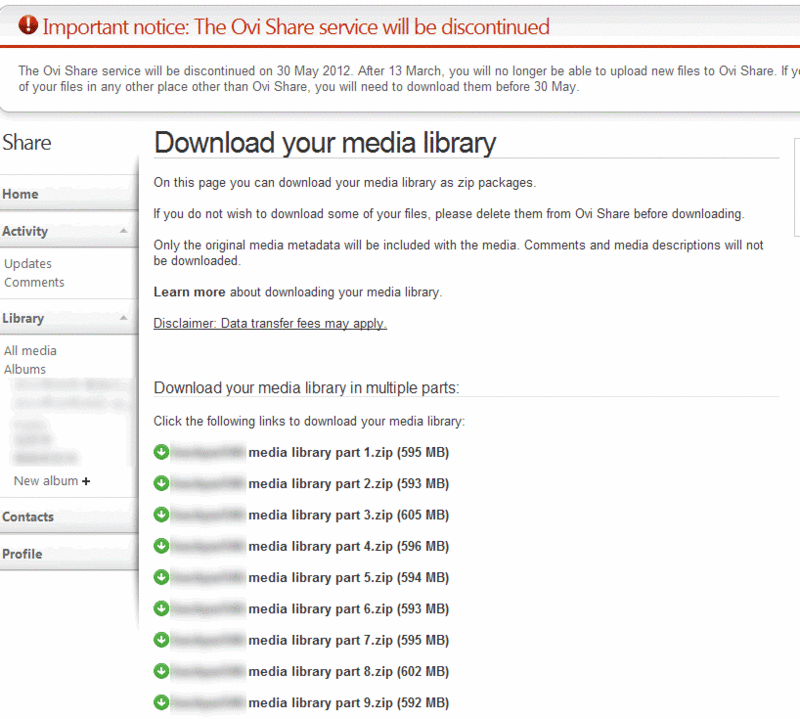Open Comments under Activity
800x719 pixels.
(x=34, y=282)
